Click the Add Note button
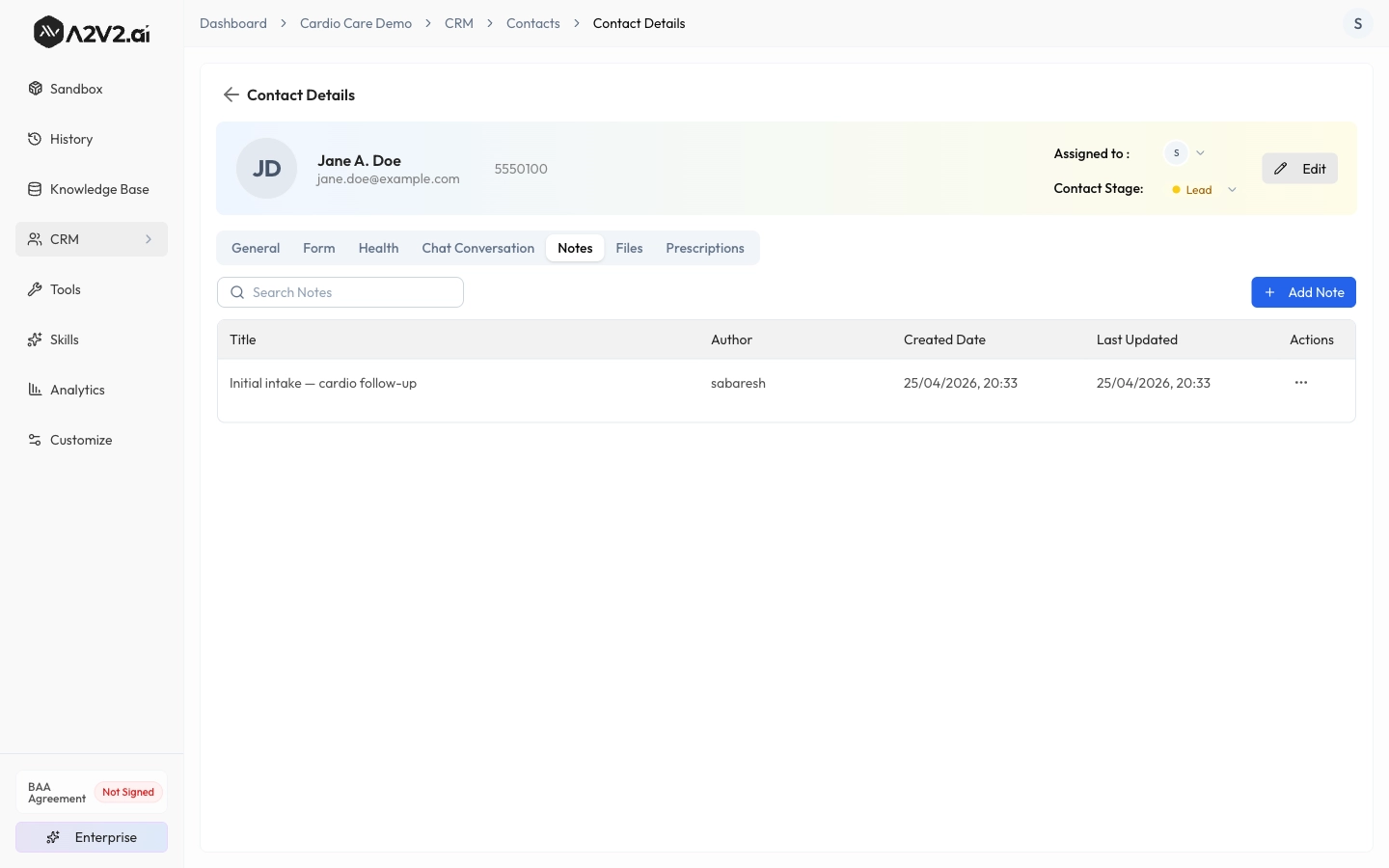 point(1303,292)
